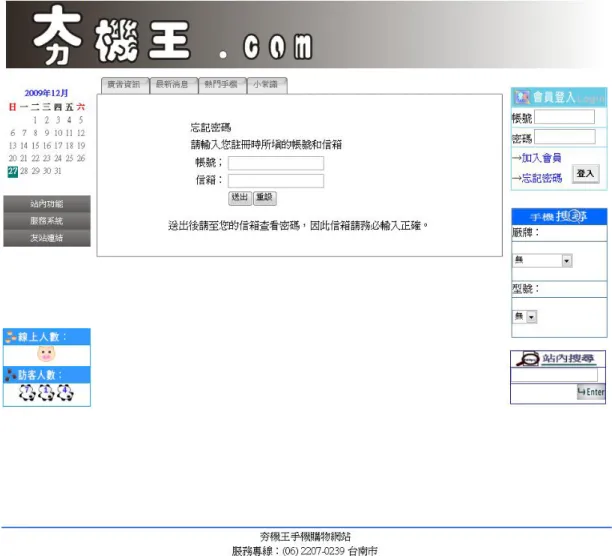Viewport: 612px width, 556px height.
Task: Select date 10 in the calendar
Action: point(58,133)
